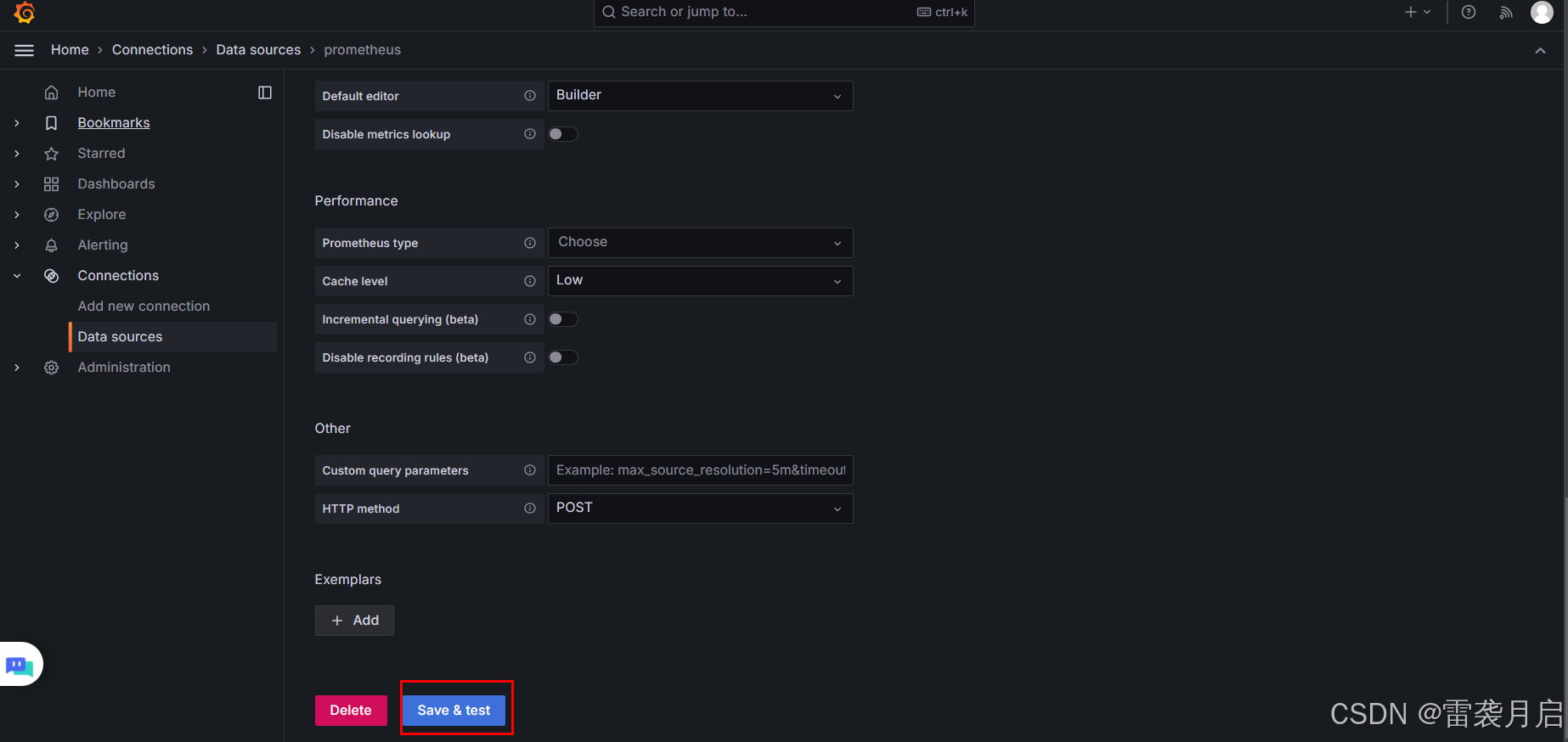The height and width of the screenshot is (742, 1568).
Task: Select Add new connection in sidebar
Action: 144,306
